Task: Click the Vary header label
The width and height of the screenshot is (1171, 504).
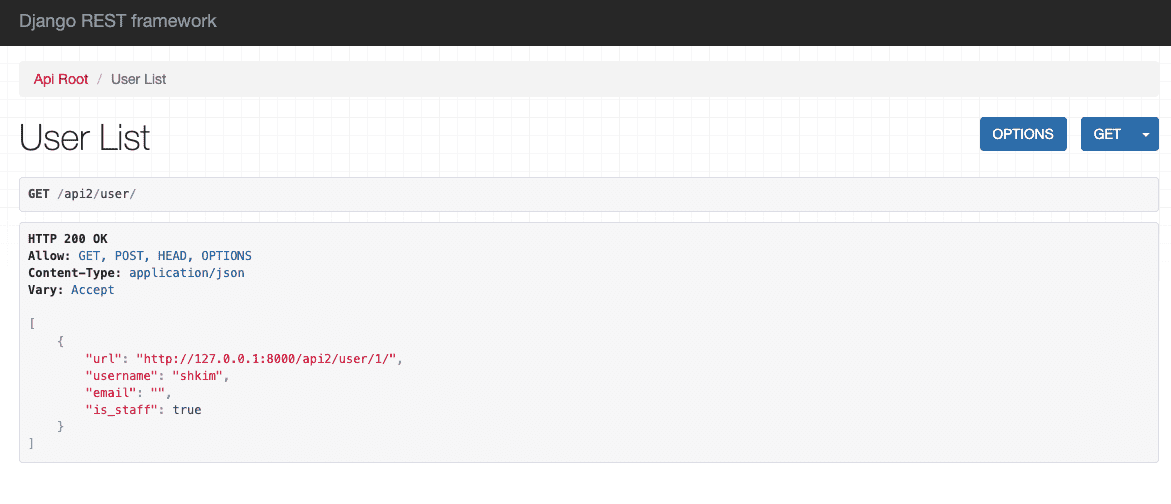Action: 45,290
